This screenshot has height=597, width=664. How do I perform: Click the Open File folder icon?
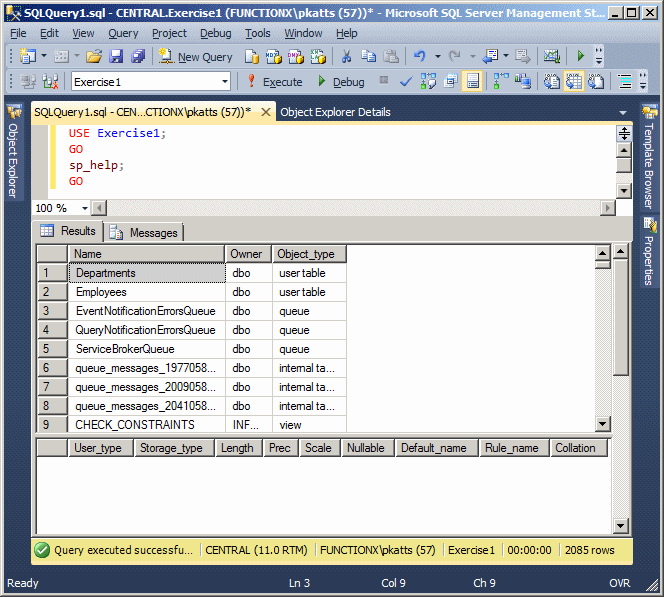click(94, 56)
